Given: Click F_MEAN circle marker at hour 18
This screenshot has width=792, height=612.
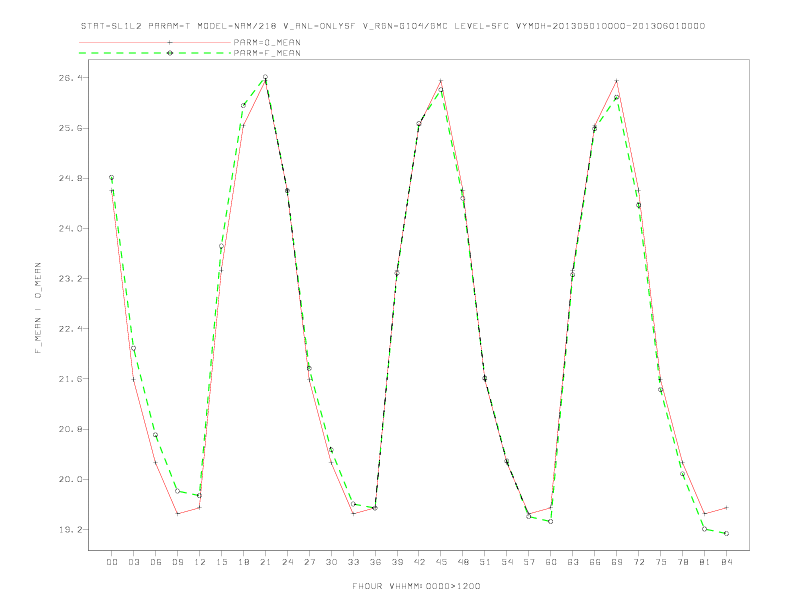Looking at the screenshot, I should click(x=243, y=106).
